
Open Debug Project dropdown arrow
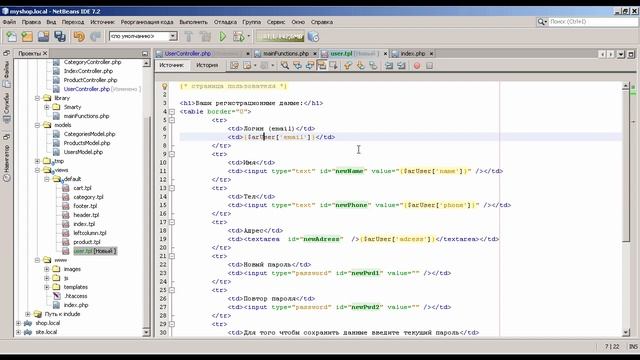[249, 37]
